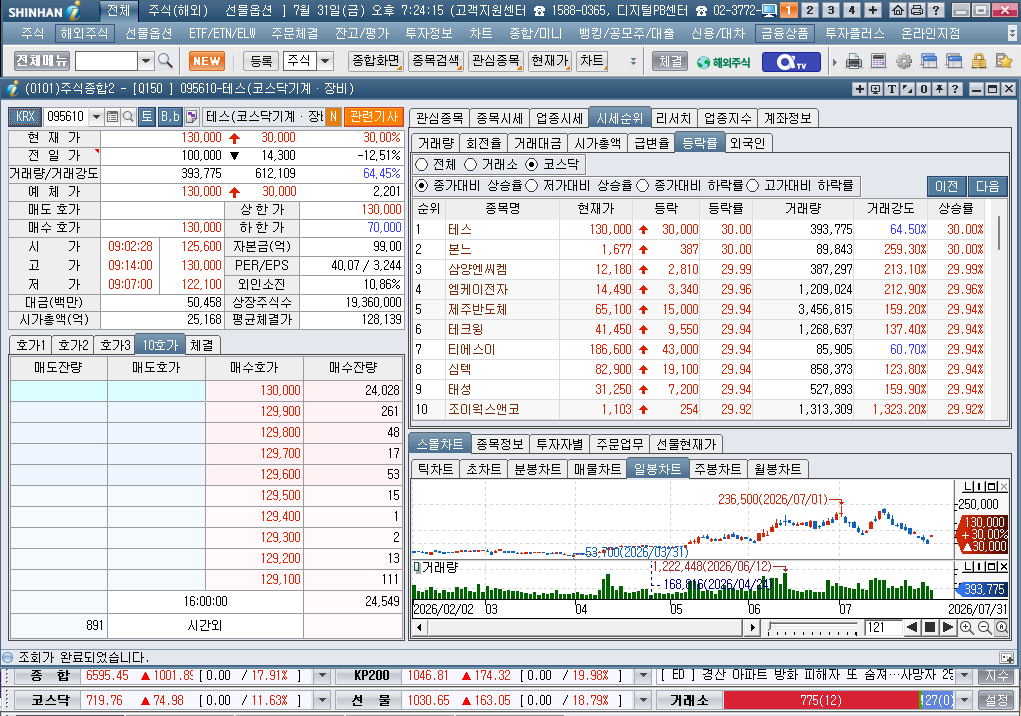Select the 코스닥 market radio button
Image resolution: width=1021 pixels, height=716 pixels.
531,165
